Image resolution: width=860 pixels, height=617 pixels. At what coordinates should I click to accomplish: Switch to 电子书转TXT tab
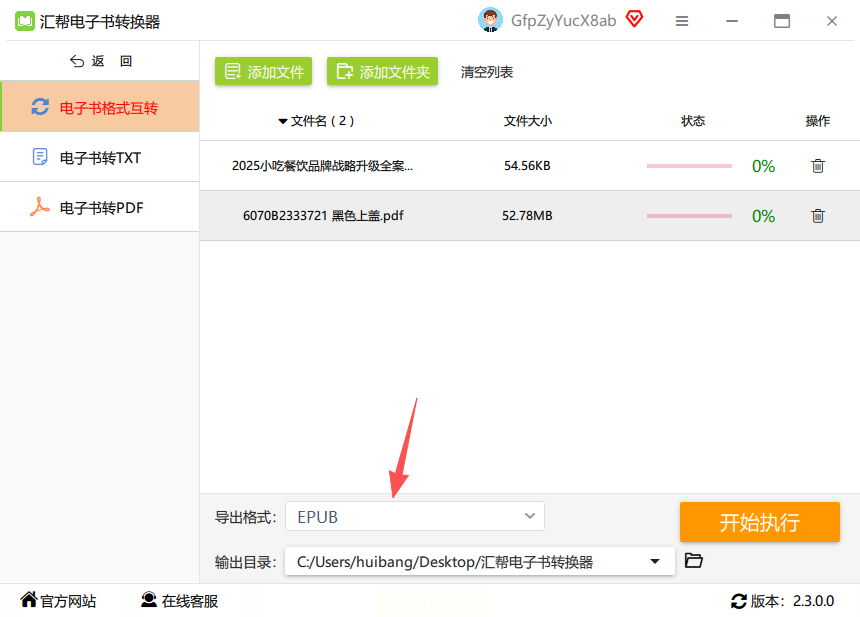point(100,157)
